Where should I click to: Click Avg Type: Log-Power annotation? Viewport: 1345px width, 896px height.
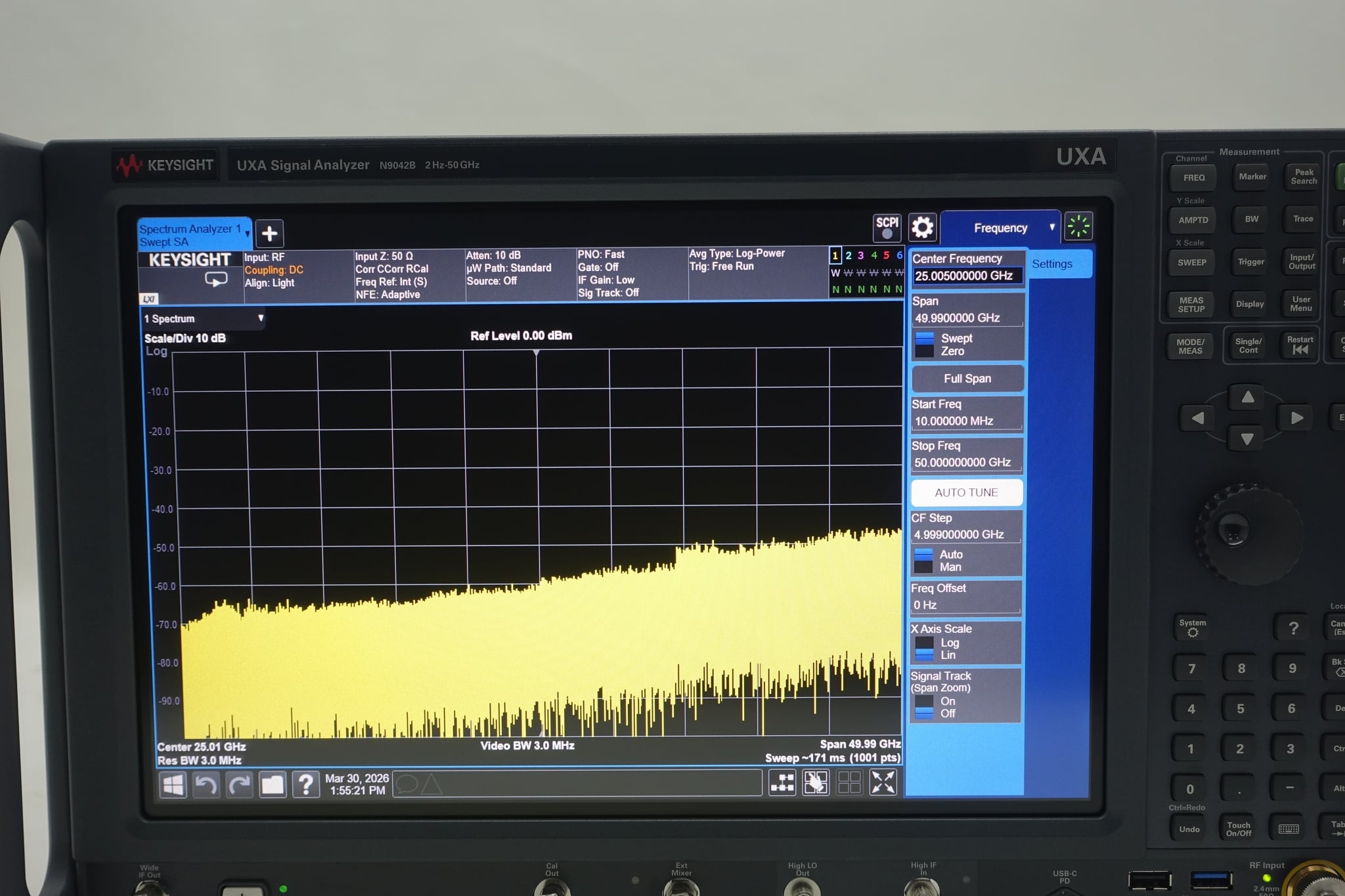[x=737, y=253]
